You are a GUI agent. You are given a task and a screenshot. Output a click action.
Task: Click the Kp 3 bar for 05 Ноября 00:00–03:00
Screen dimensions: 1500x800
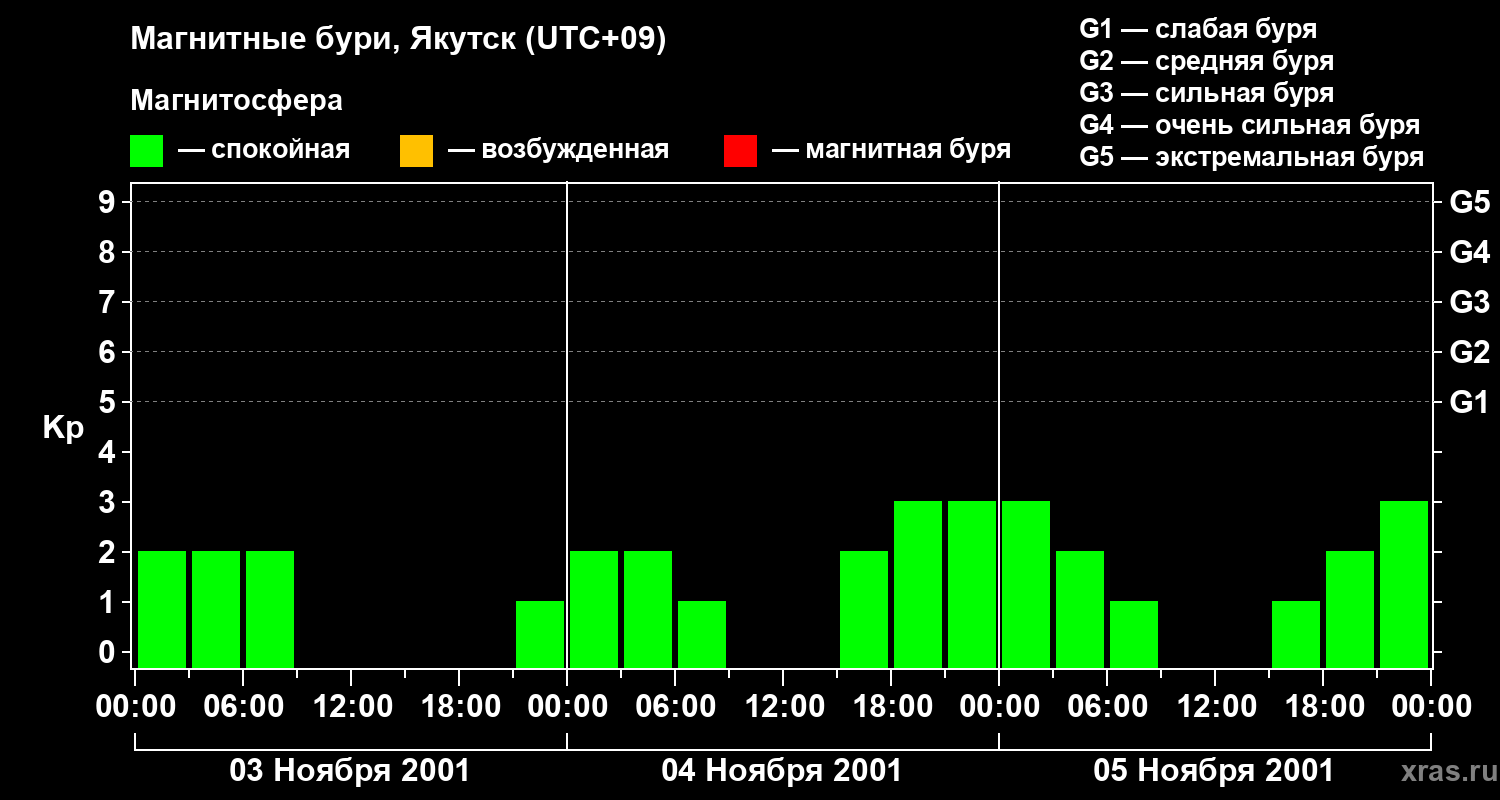[x=1026, y=584]
